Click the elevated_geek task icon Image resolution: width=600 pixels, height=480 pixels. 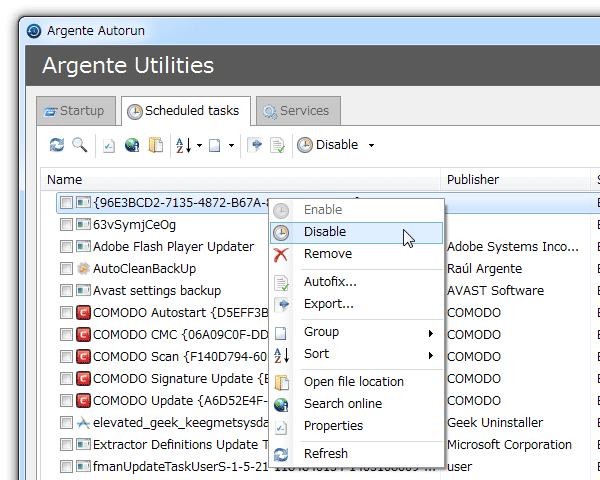[83, 423]
